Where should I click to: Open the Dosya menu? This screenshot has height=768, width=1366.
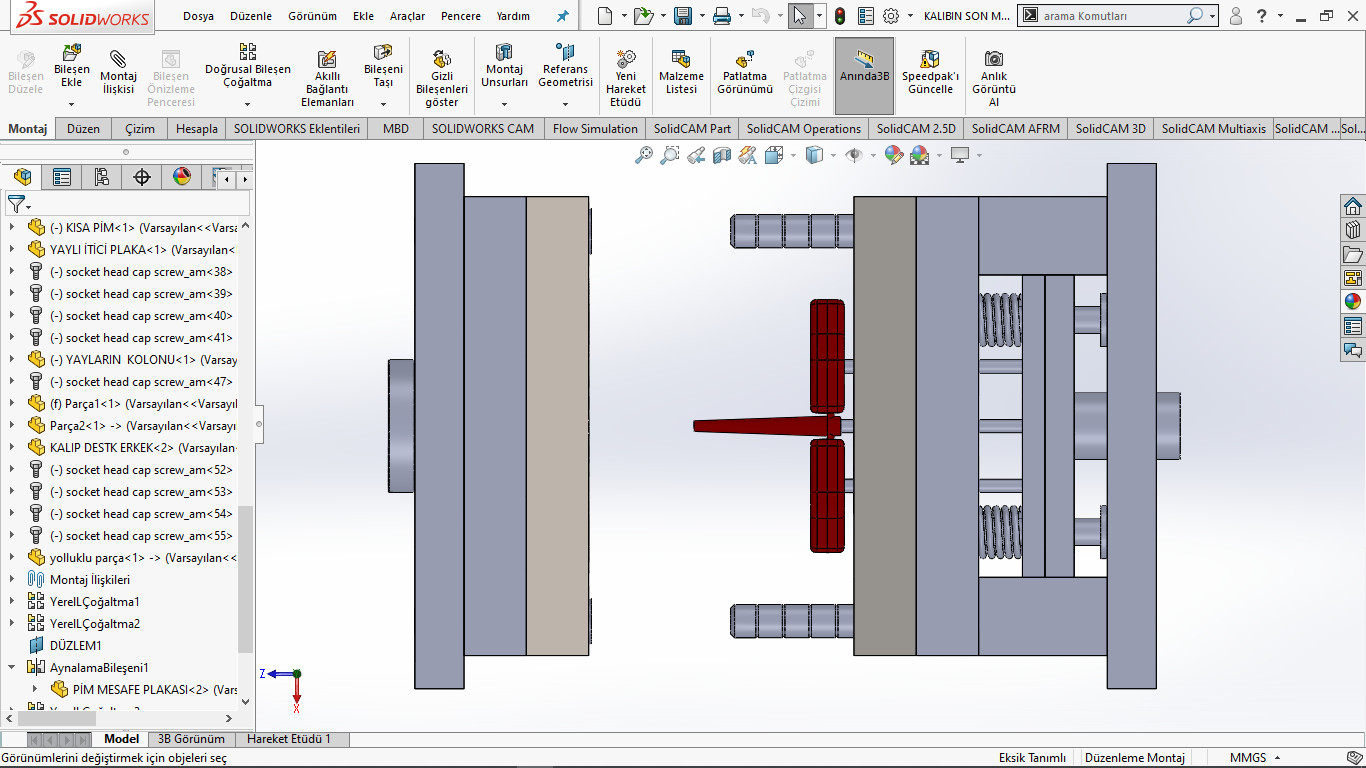pyautogui.click(x=198, y=16)
